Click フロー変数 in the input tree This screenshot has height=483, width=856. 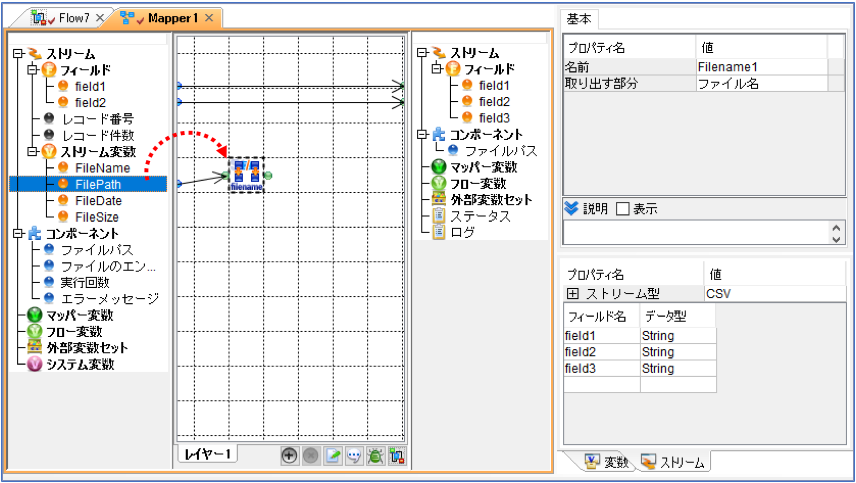[x=74, y=331]
